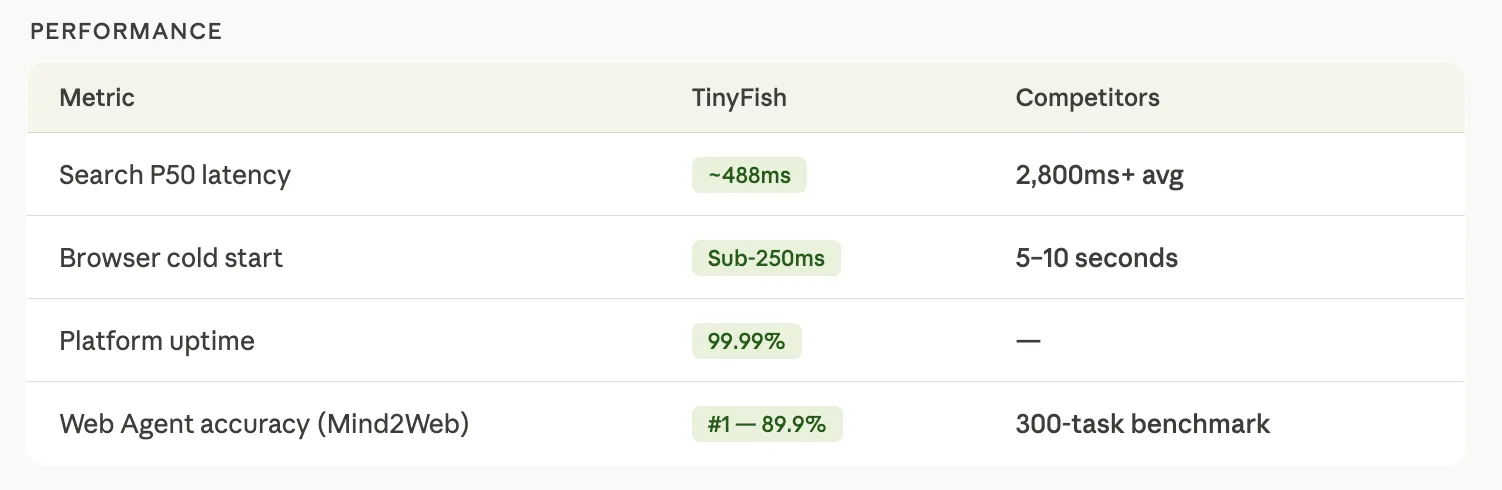The width and height of the screenshot is (1502, 490).
Task: Click the dash in Platform uptime row
Action: [1028, 341]
